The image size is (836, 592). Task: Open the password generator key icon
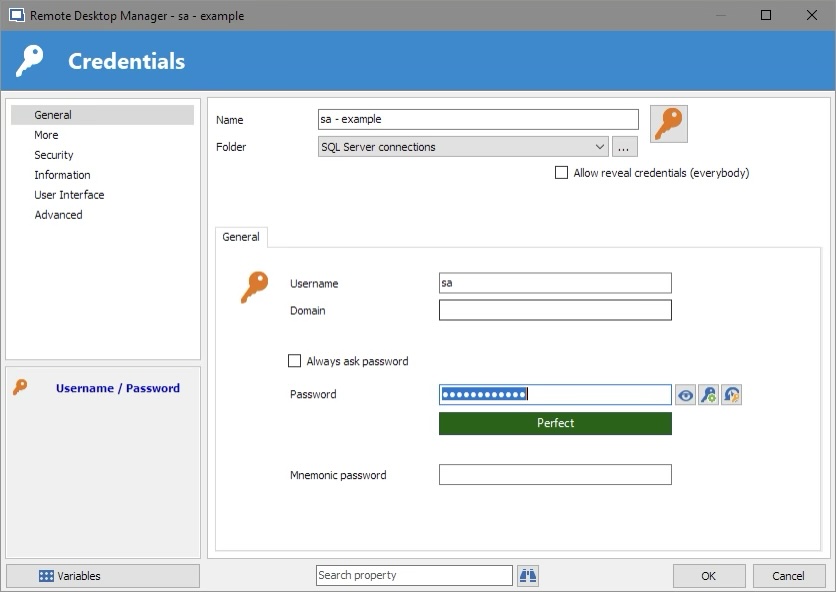point(709,395)
